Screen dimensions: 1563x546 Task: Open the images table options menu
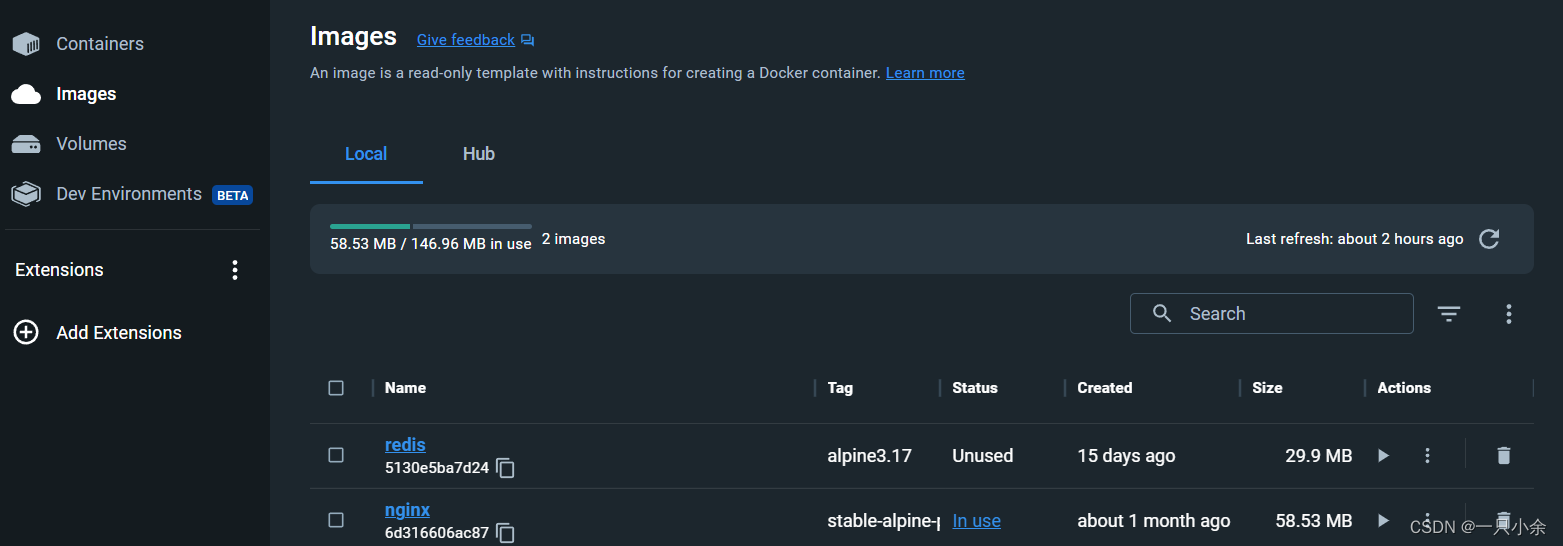(1509, 314)
